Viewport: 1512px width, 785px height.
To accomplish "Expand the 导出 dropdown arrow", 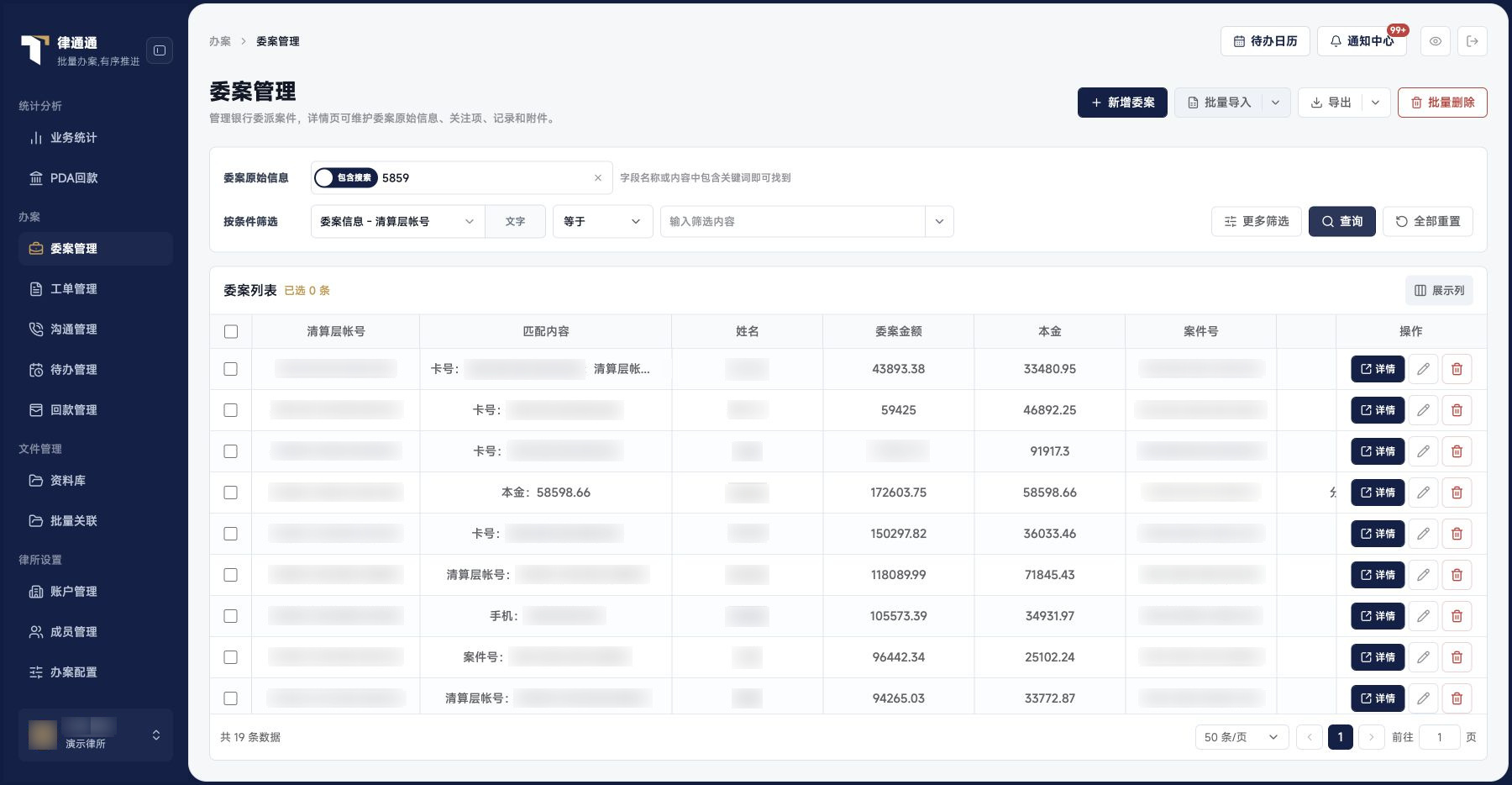I will tap(1376, 103).
